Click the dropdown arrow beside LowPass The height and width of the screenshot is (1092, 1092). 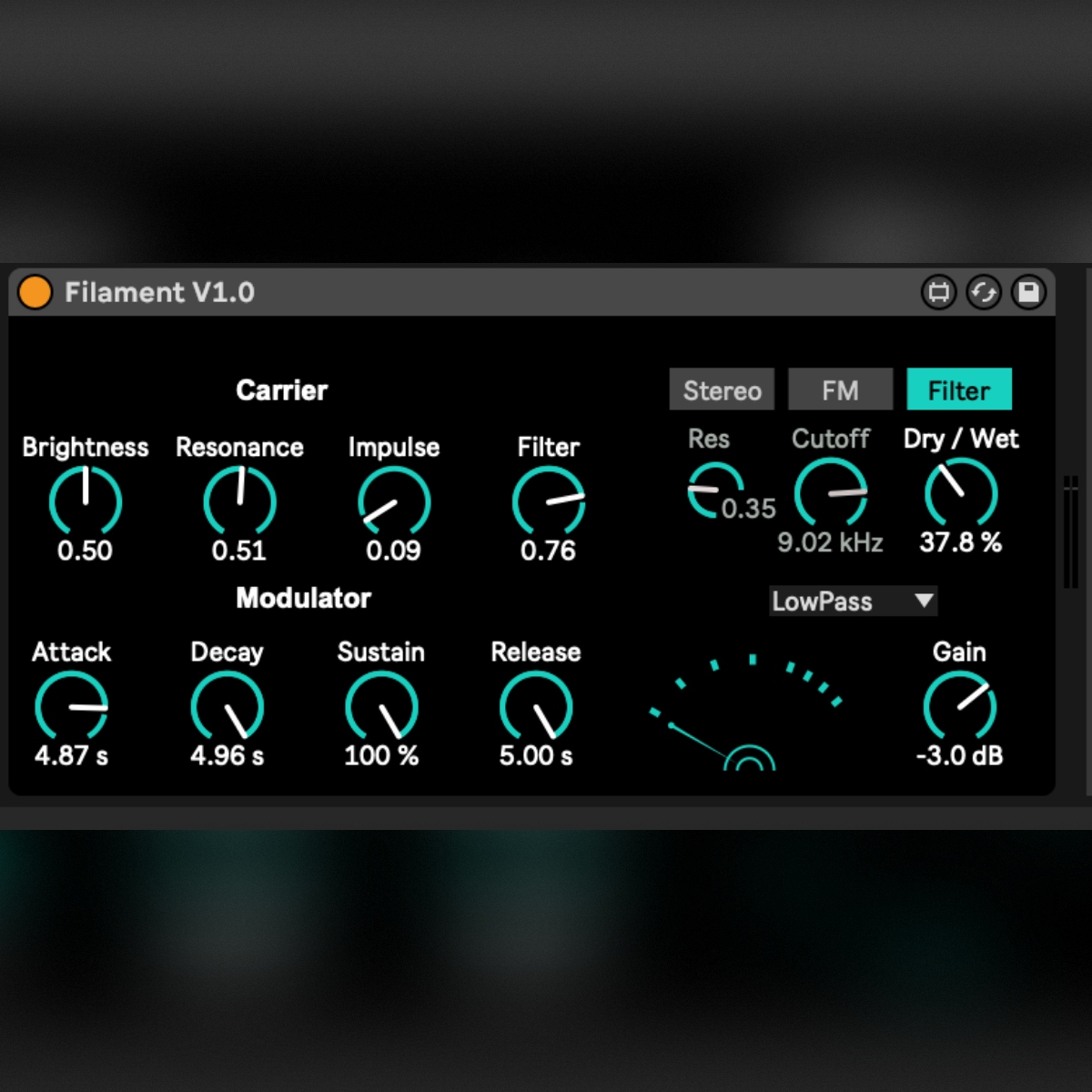click(924, 601)
